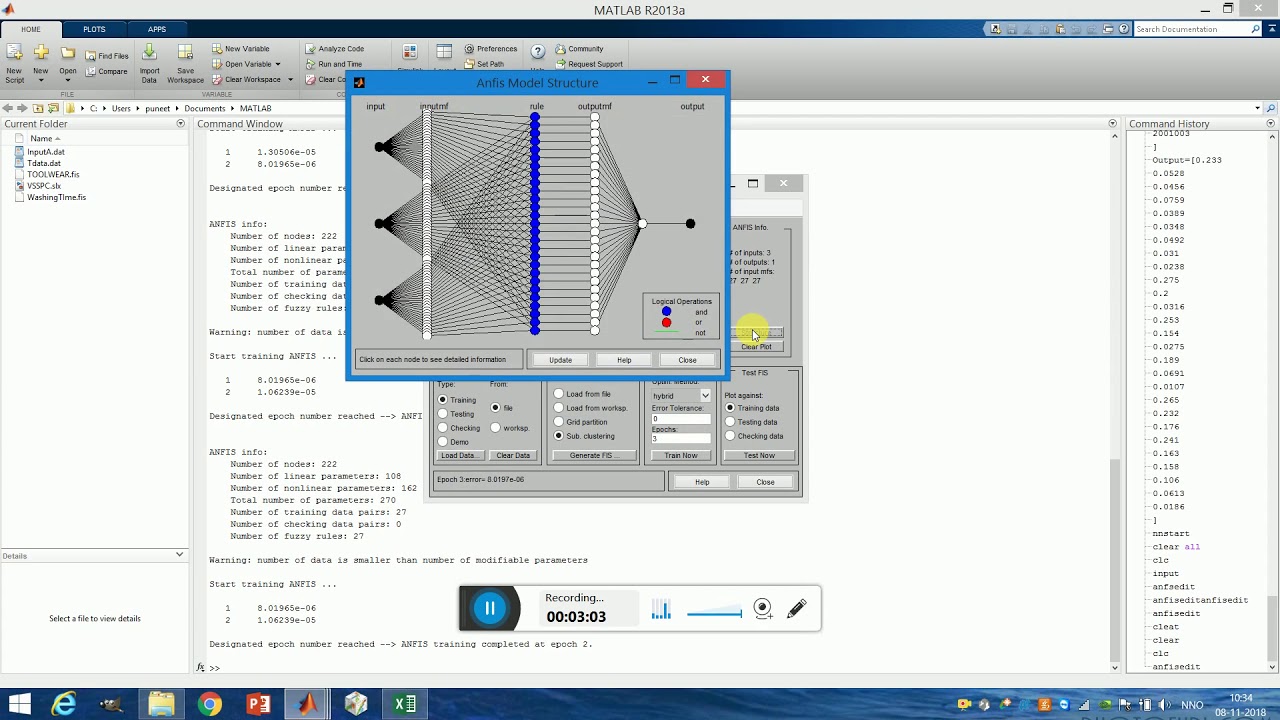This screenshot has height=720, width=1280.
Task: Minimize the toolstrip with collapse arrow
Action: pyautogui.click(x=1271, y=29)
